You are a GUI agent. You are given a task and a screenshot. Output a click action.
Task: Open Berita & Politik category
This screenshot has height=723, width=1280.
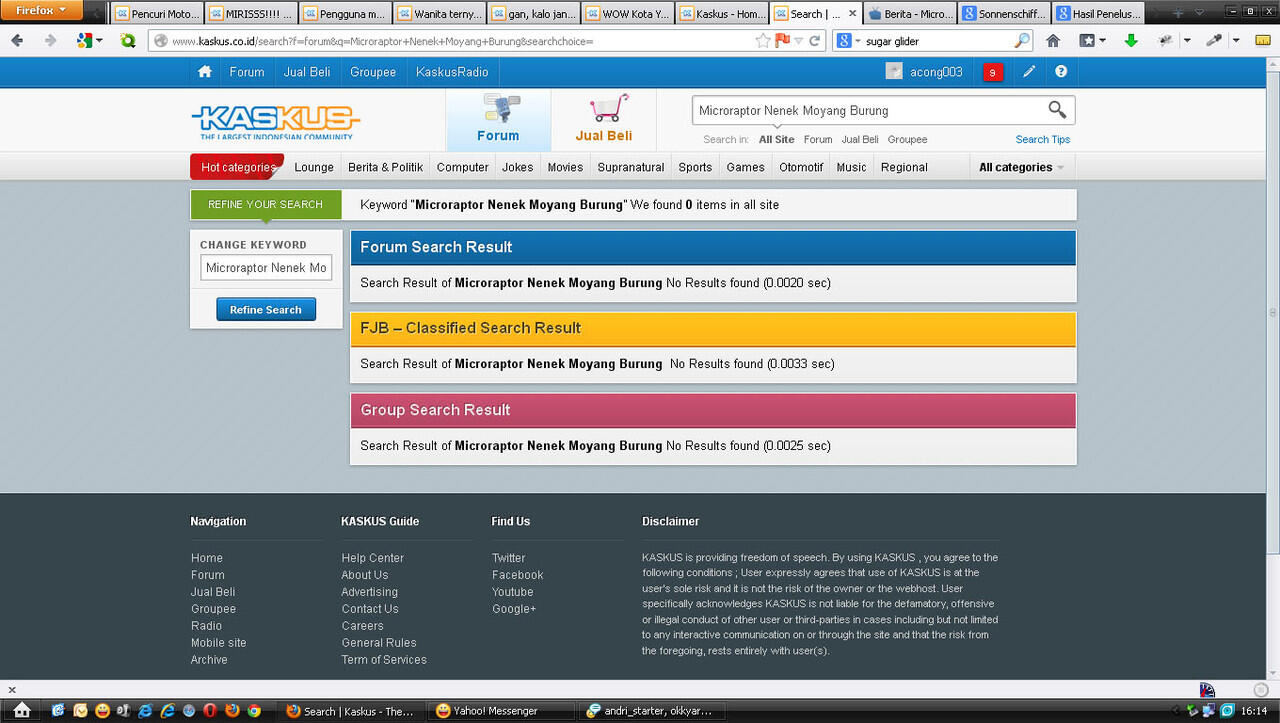[385, 167]
